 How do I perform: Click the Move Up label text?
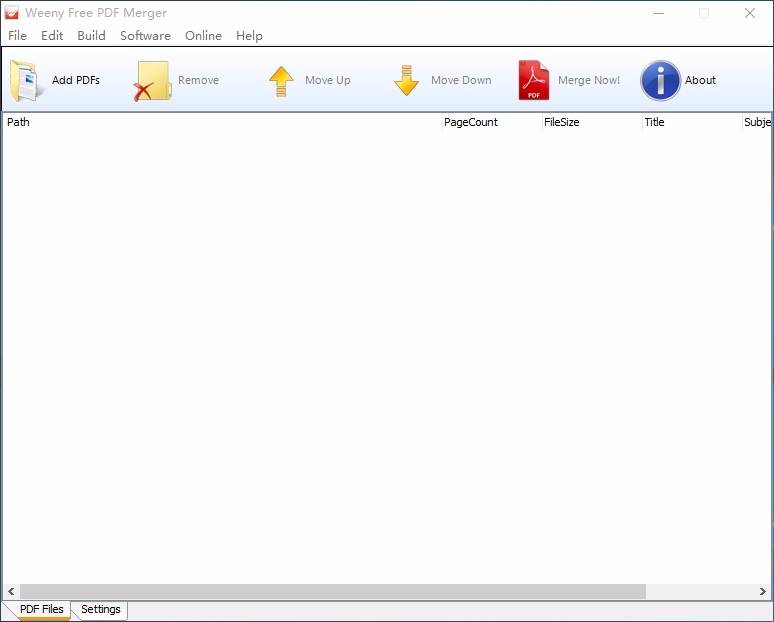pos(328,80)
